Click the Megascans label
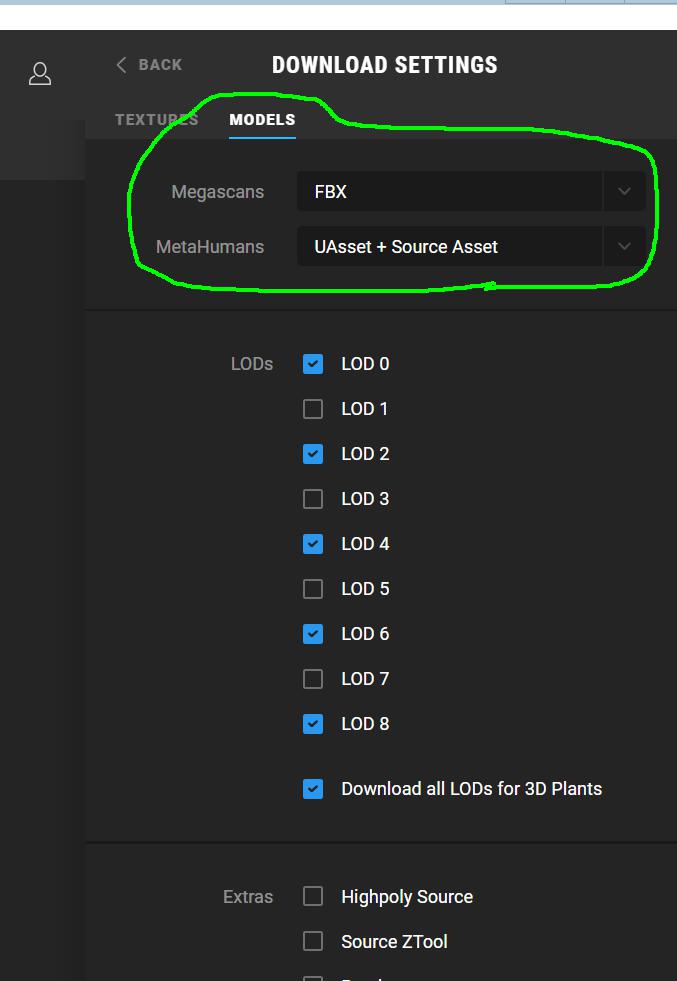Screen dimensions: 677x981 [218, 192]
